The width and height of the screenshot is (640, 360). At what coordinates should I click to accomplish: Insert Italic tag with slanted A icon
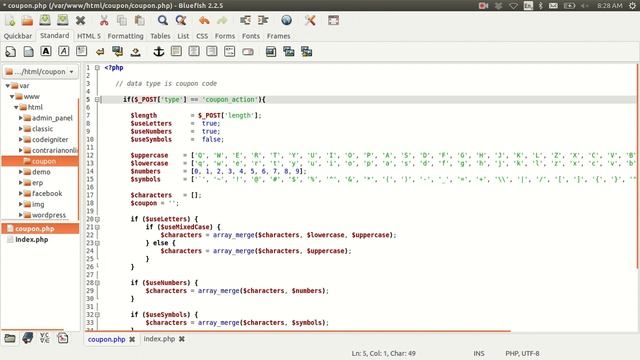coord(64,51)
